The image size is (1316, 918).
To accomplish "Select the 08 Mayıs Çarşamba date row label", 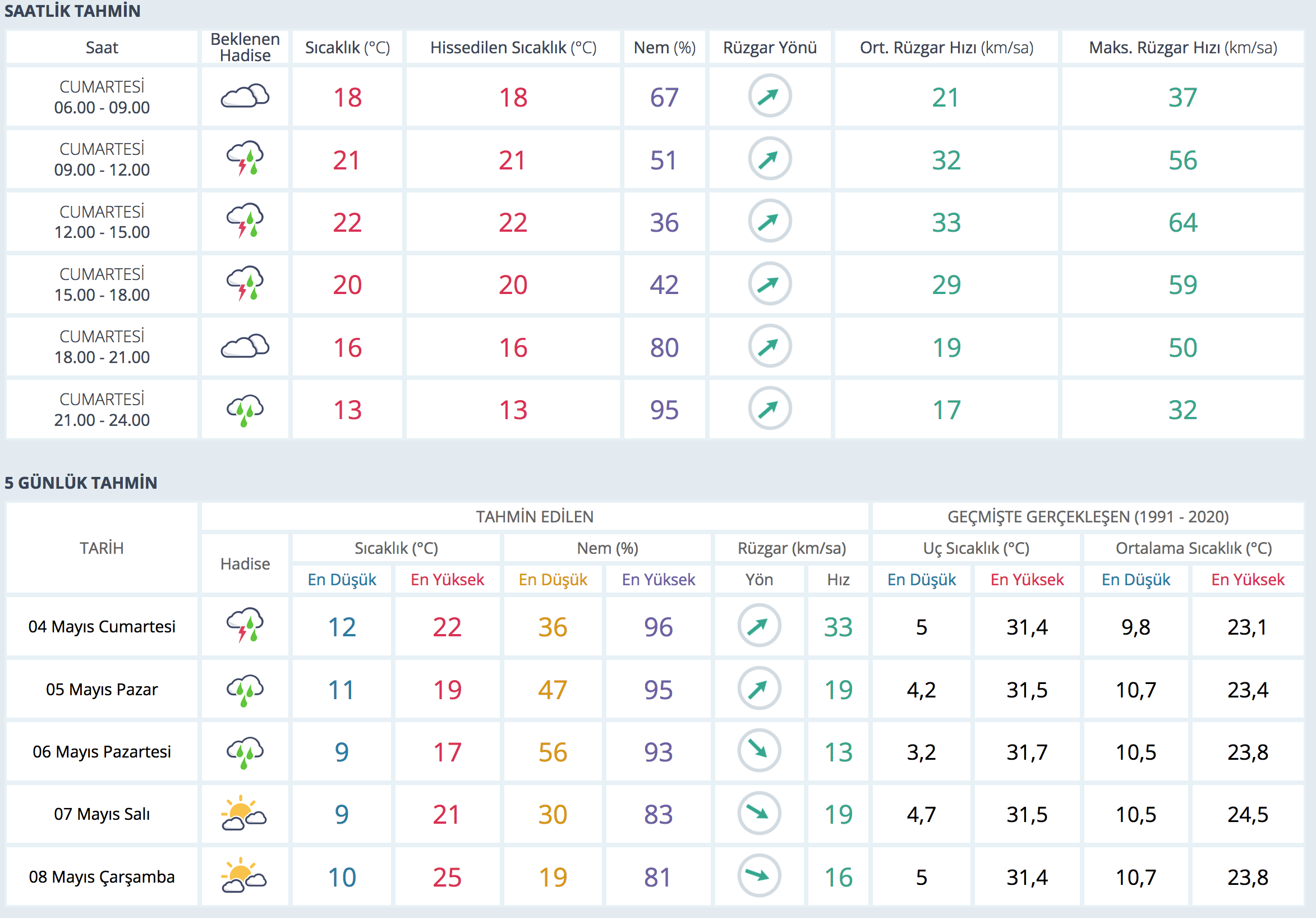I will (102, 876).
